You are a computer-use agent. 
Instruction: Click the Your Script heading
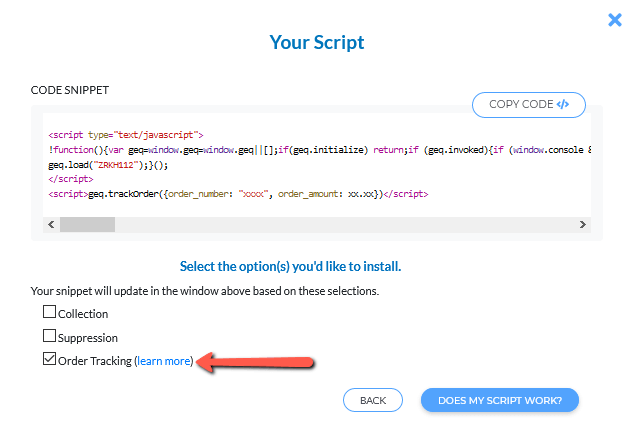[x=317, y=42]
